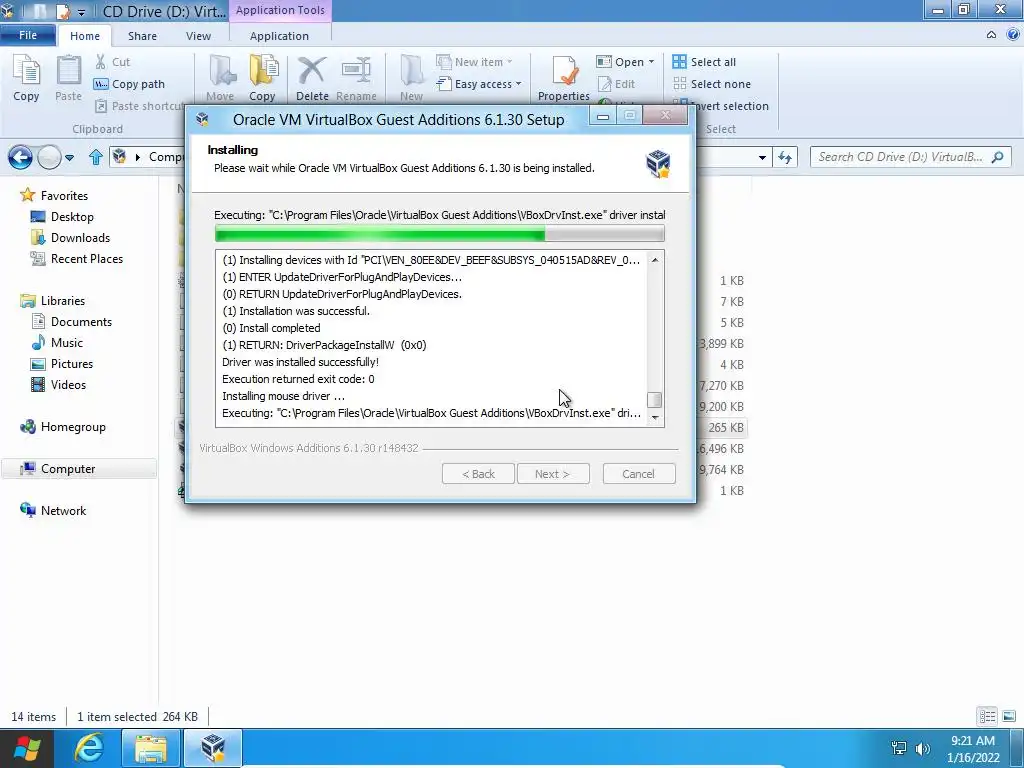The width and height of the screenshot is (1024, 768).
Task: Expand the address bar history dropdown
Action: click(x=762, y=157)
